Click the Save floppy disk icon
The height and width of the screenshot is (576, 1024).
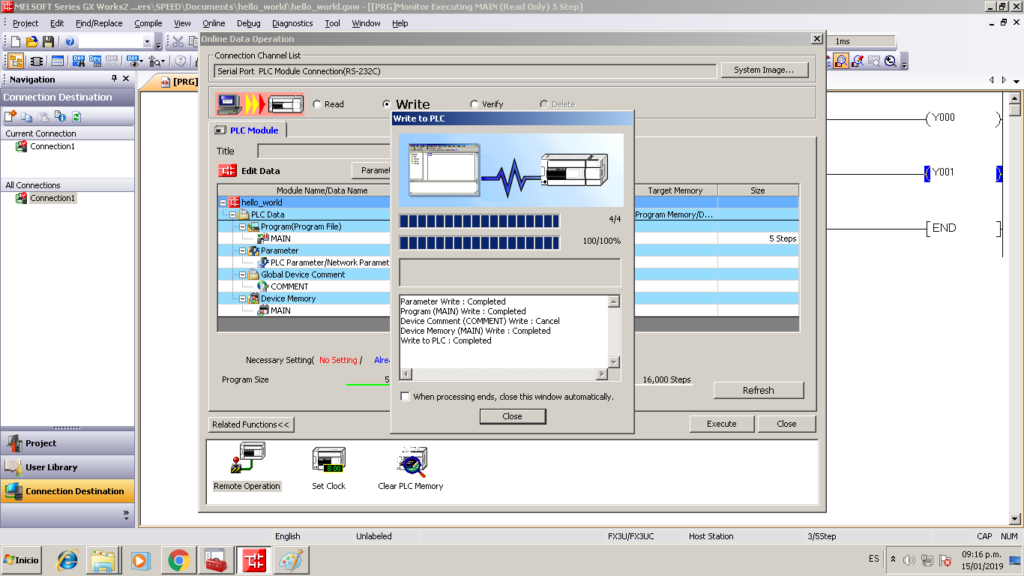[x=48, y=42]
